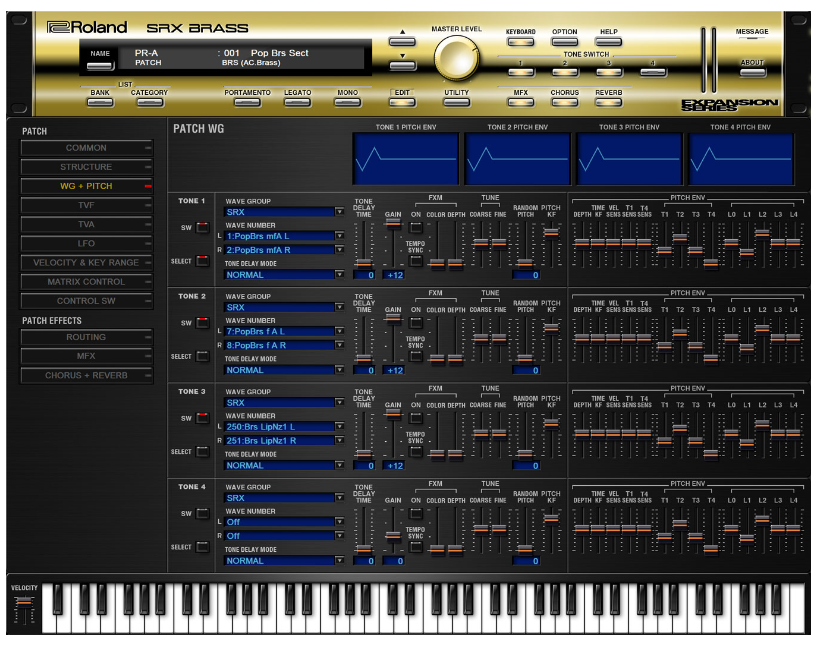Image resolution: width=824 pixels, height=650 pixels.
Task: Open the 250:Brs LipNz1 L wave dropdown
Action: [x=284, y=427]
